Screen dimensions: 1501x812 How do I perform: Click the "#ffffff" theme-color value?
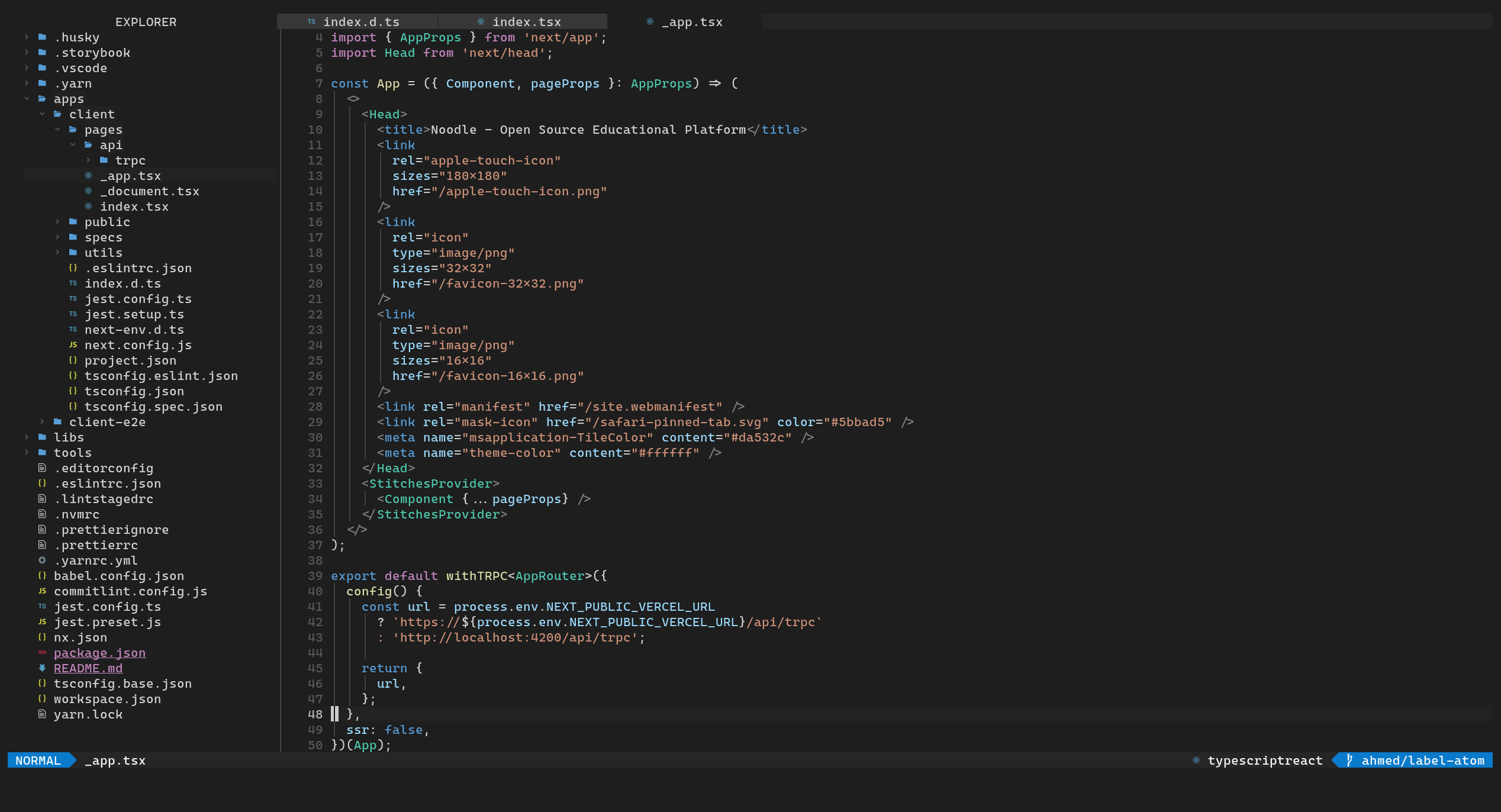pyautogui.click(x=665, y=453)
